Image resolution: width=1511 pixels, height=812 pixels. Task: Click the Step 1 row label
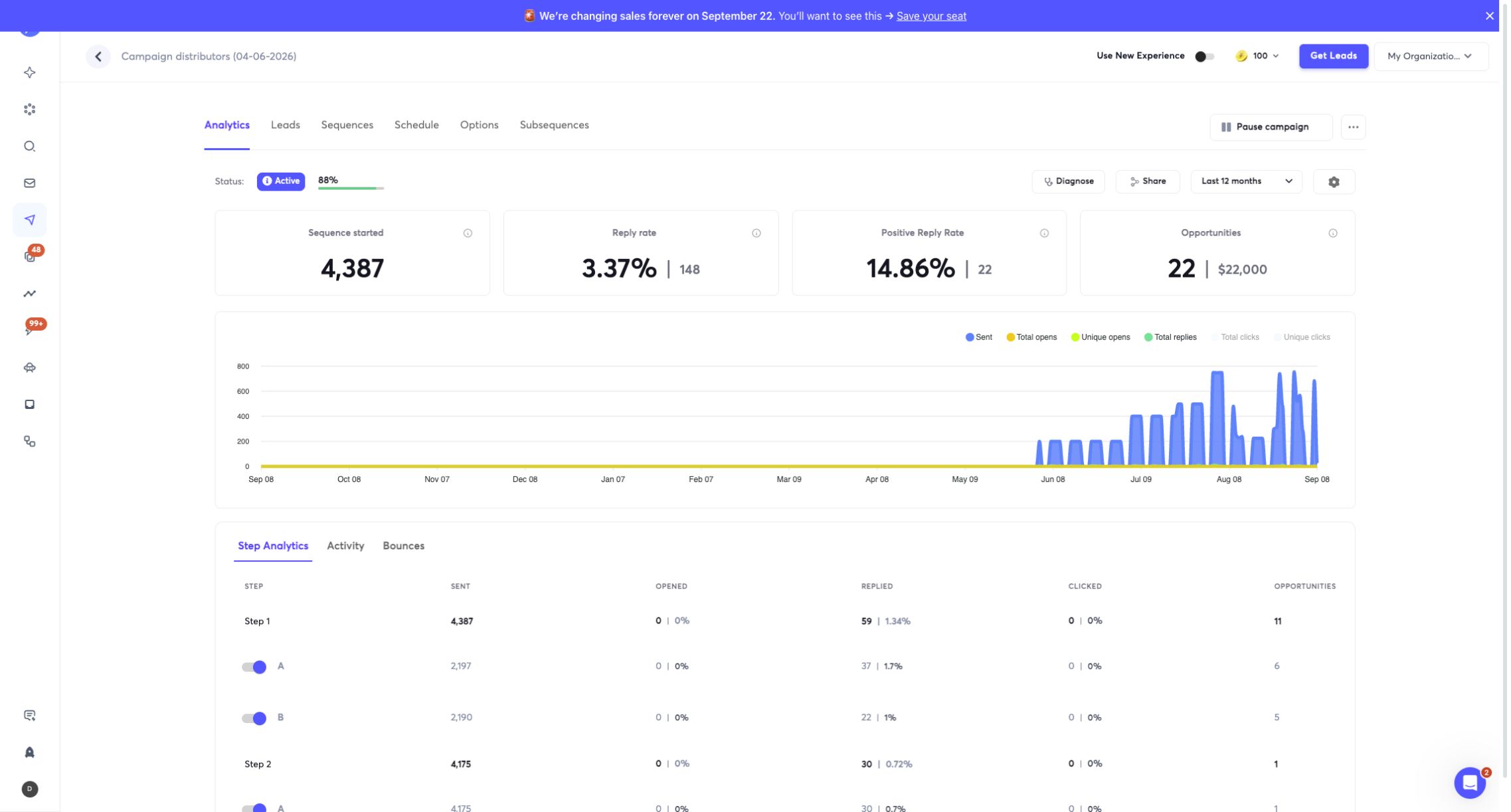[257, 621]
